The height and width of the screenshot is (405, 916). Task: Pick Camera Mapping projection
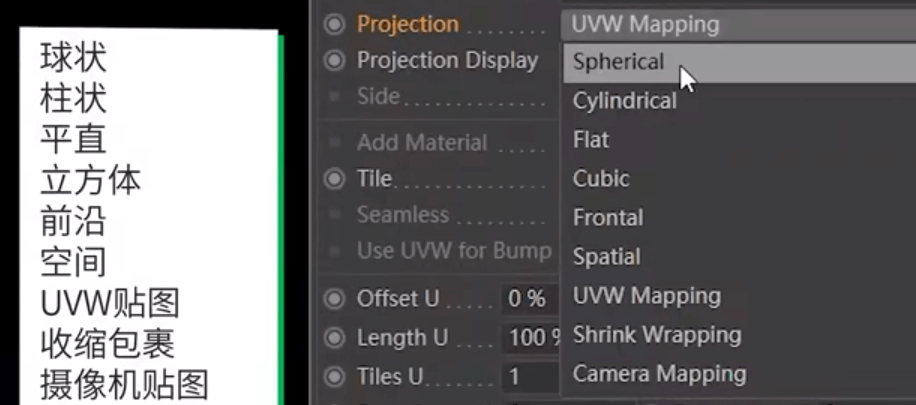tap(739, 373)
